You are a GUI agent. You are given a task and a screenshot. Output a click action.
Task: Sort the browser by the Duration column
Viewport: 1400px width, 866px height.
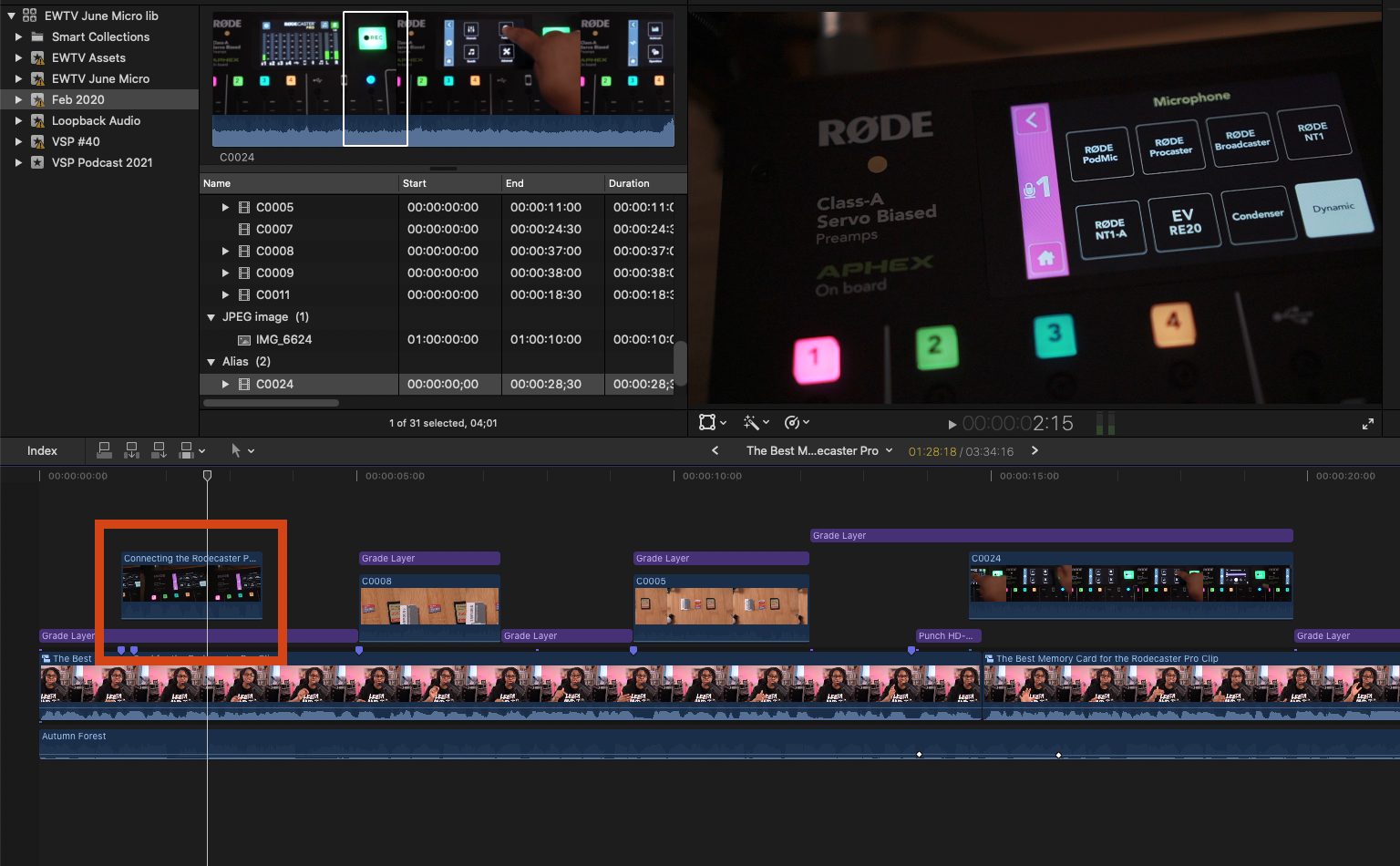[645, 183]
